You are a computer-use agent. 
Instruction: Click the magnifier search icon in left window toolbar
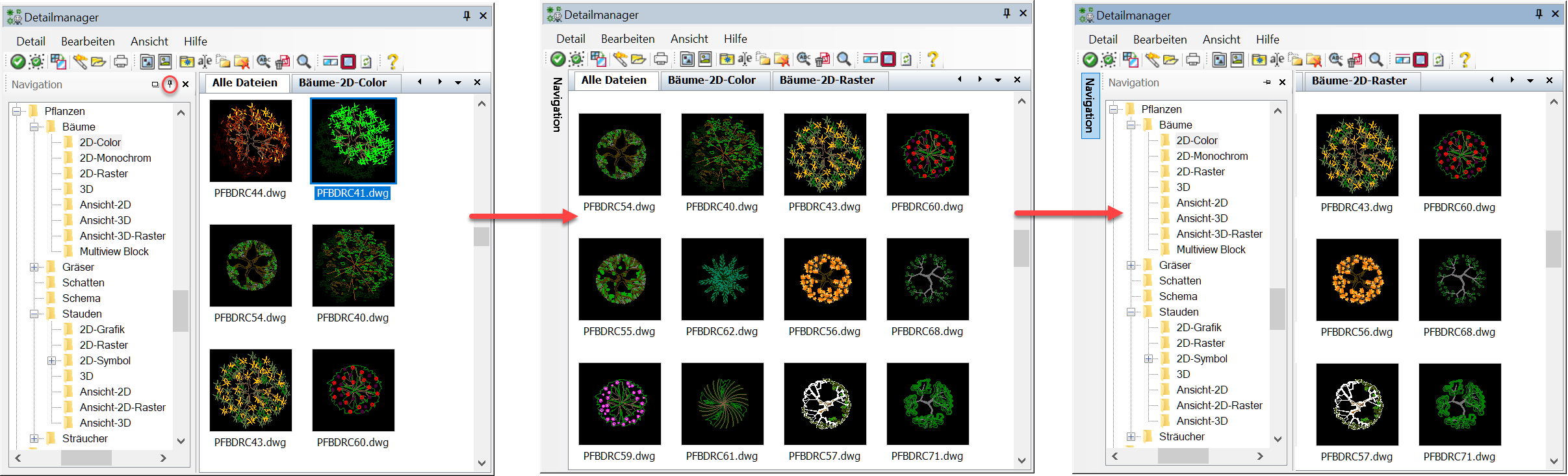coord(303,62)
